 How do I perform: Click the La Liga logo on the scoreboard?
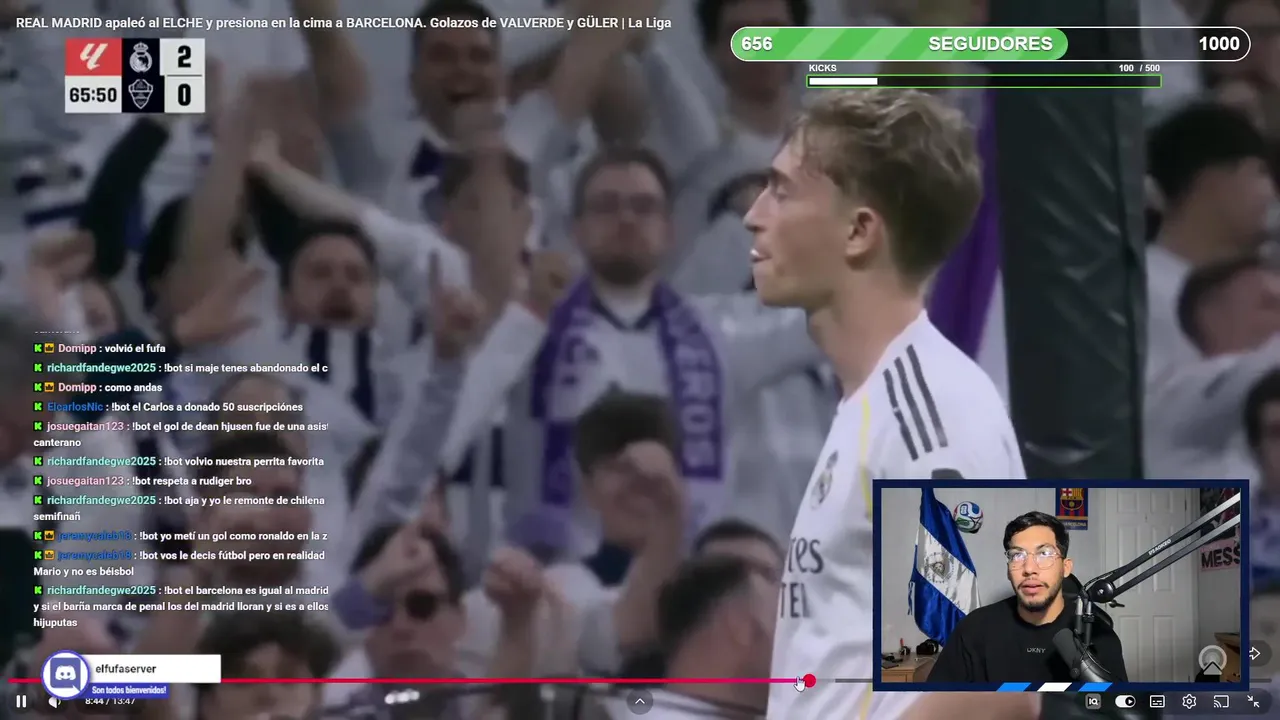[93, 58]
